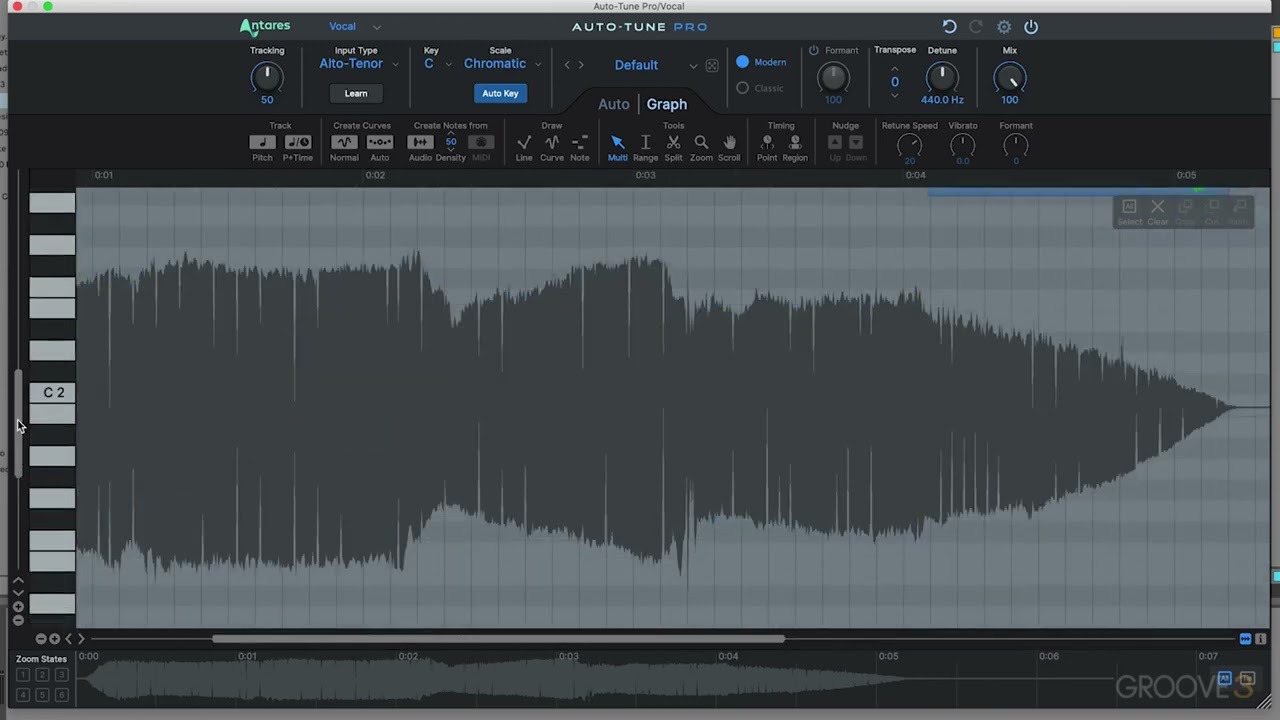The width and height of the screenshot is (1280, 720).
Task: Adjust the Tracking knob
Action: [x=267, y=77]
